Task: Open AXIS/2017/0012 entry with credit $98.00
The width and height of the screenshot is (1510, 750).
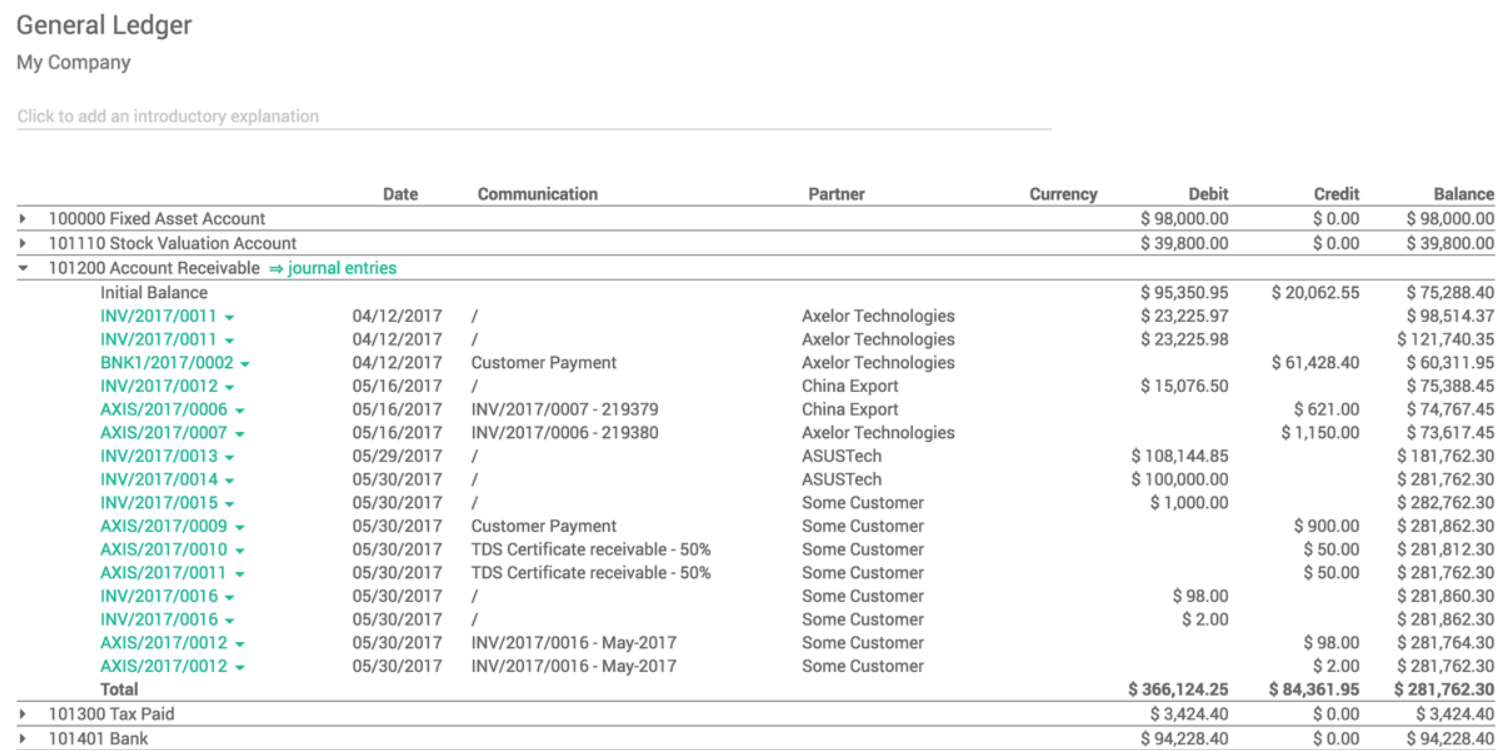Action: tap(164, 643)
